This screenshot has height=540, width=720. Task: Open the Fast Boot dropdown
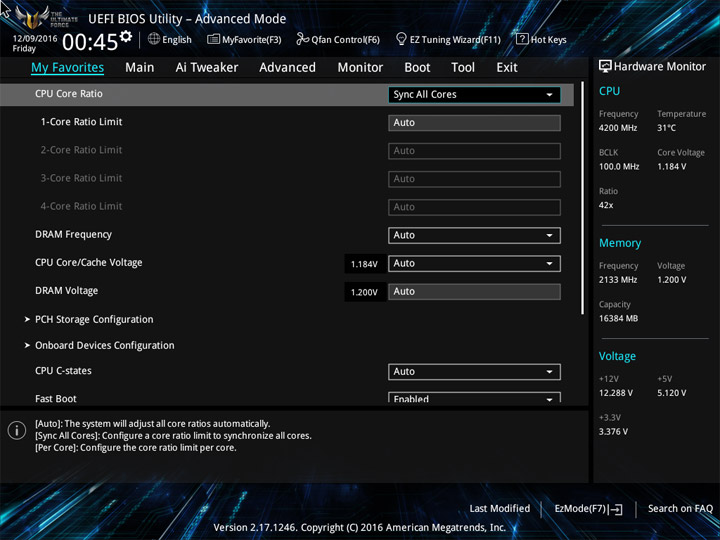coord(474,398)
